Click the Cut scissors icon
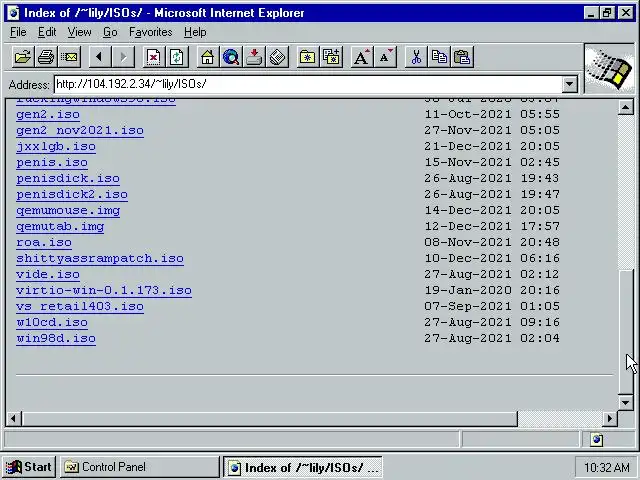Viewport: 640px width, 480px height. [416, 57]
